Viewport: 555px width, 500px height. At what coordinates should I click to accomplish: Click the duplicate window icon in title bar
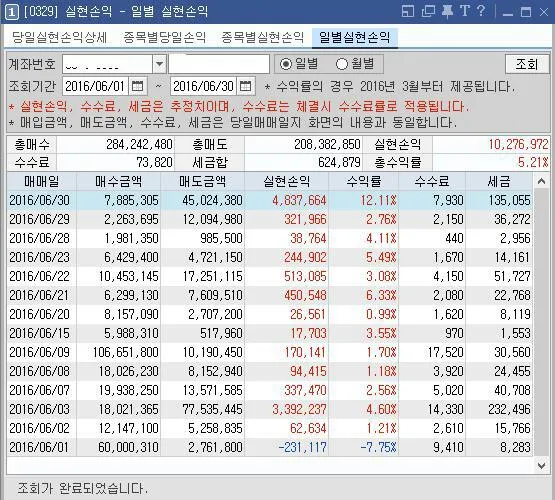click(x=428, y=11)
